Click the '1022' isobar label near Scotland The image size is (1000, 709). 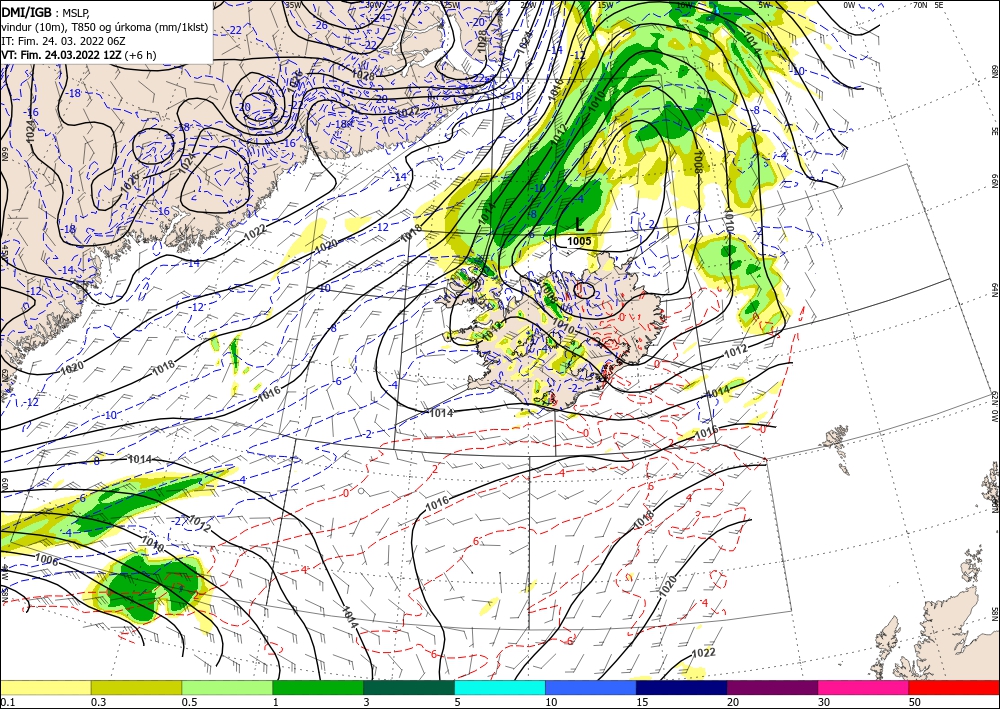point(703,652)
